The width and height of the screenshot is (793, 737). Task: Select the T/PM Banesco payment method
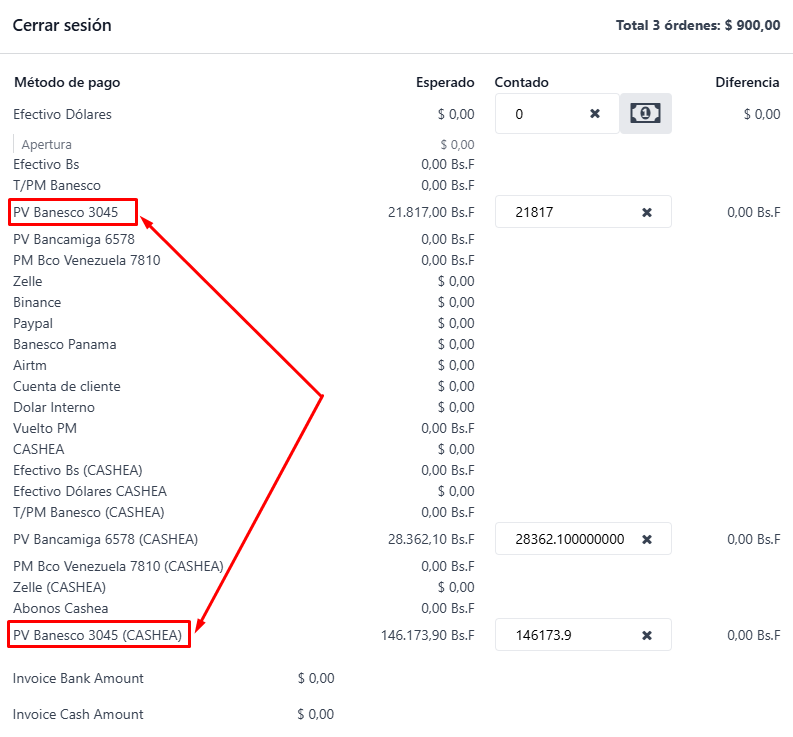click(x=57, y=186)
